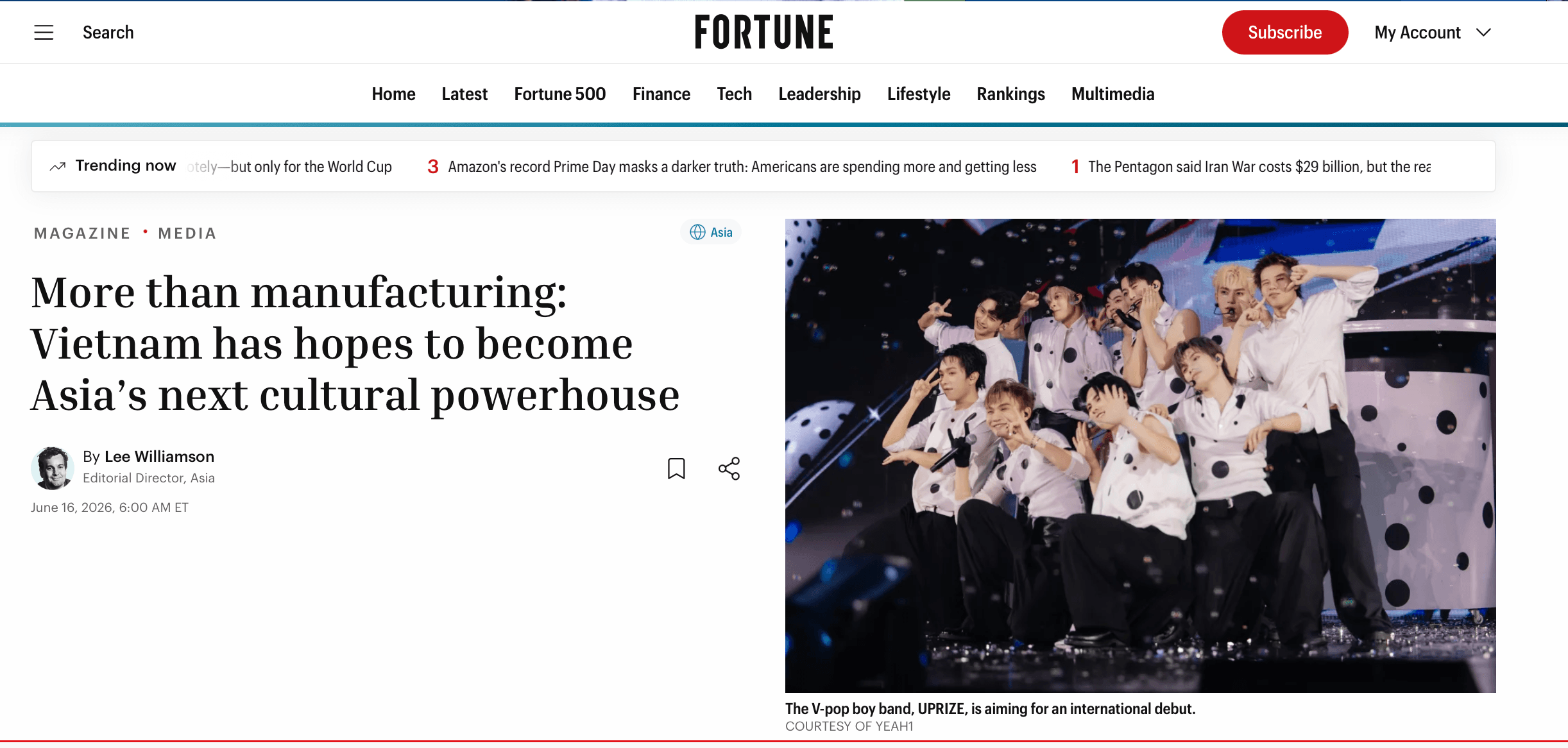Click the My Account chevron arrow
Image resolution: width=1568 pixels, height=748 pixels.
pyautogui.click(x=1483, y=32)
